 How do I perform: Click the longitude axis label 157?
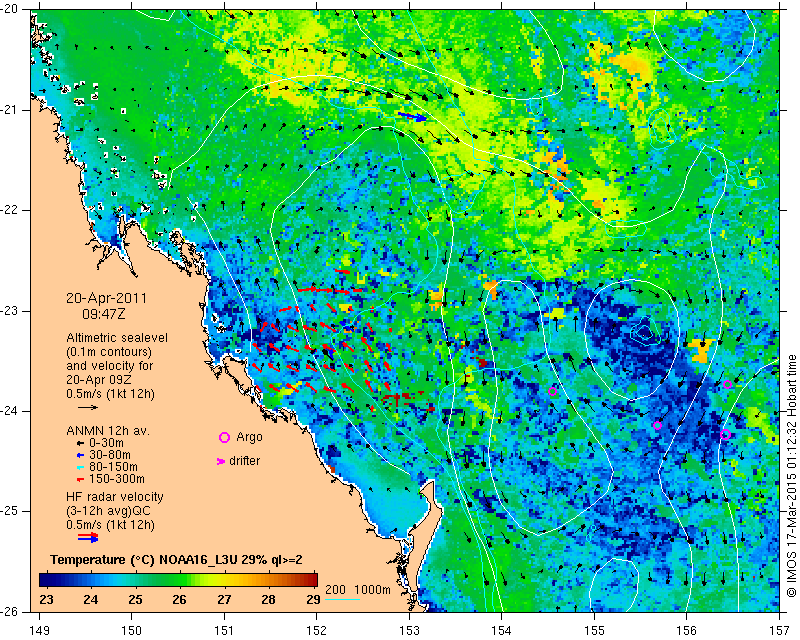tap(780, 631)
